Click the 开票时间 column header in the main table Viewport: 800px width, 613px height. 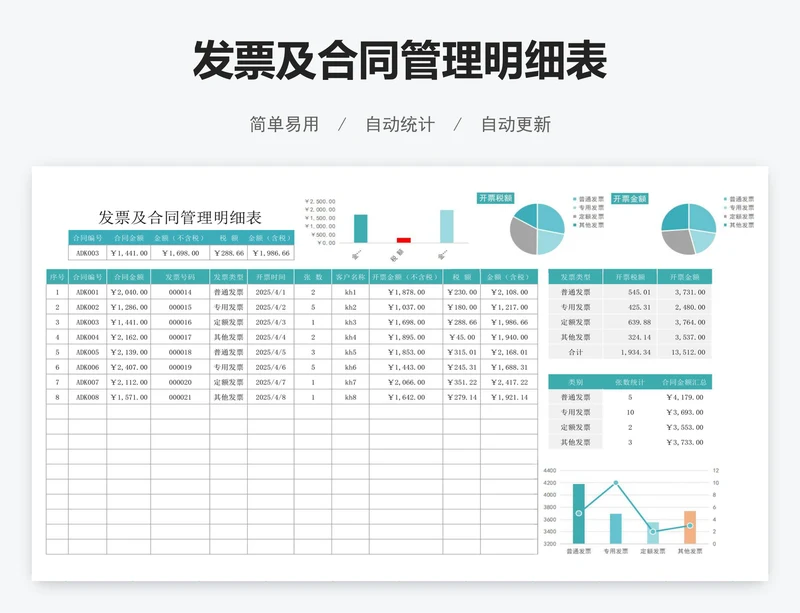(271, 277)
